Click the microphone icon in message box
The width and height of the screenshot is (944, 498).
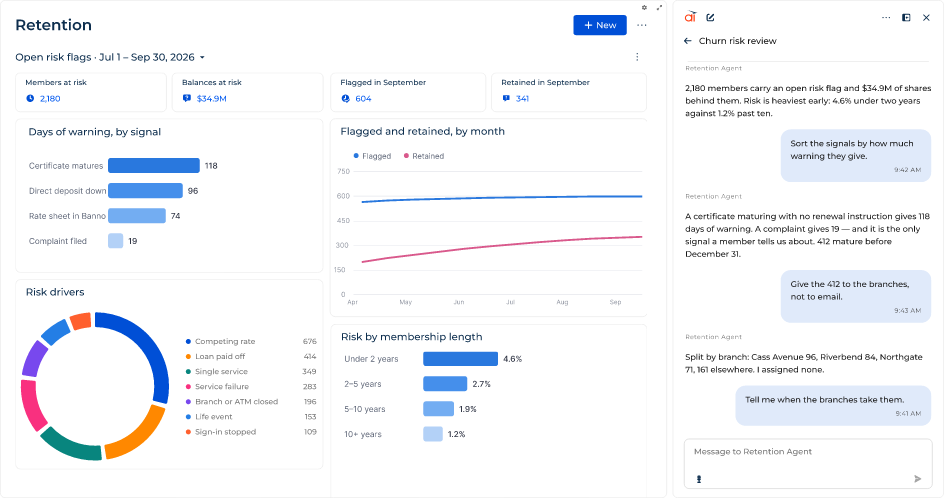point(699,479)
